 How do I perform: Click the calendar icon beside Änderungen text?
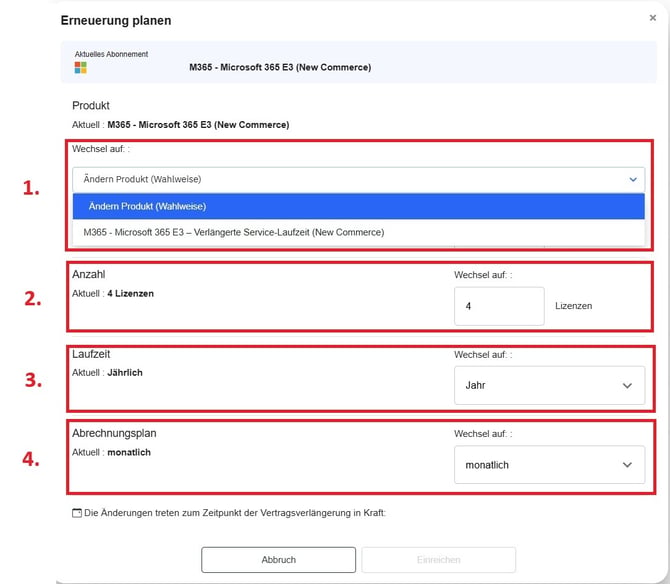pos(77,513)
